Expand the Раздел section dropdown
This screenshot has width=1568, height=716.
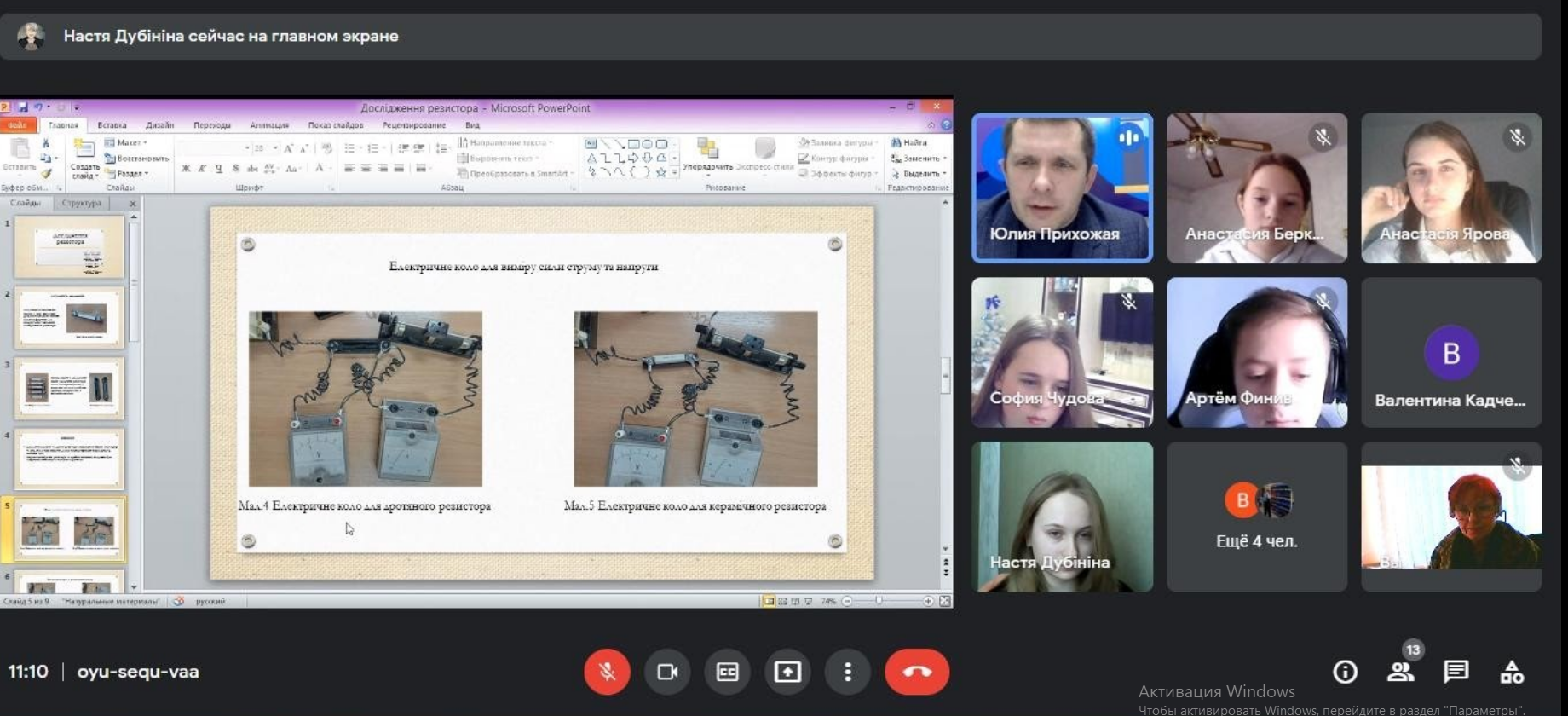click(x=131, y=173)
